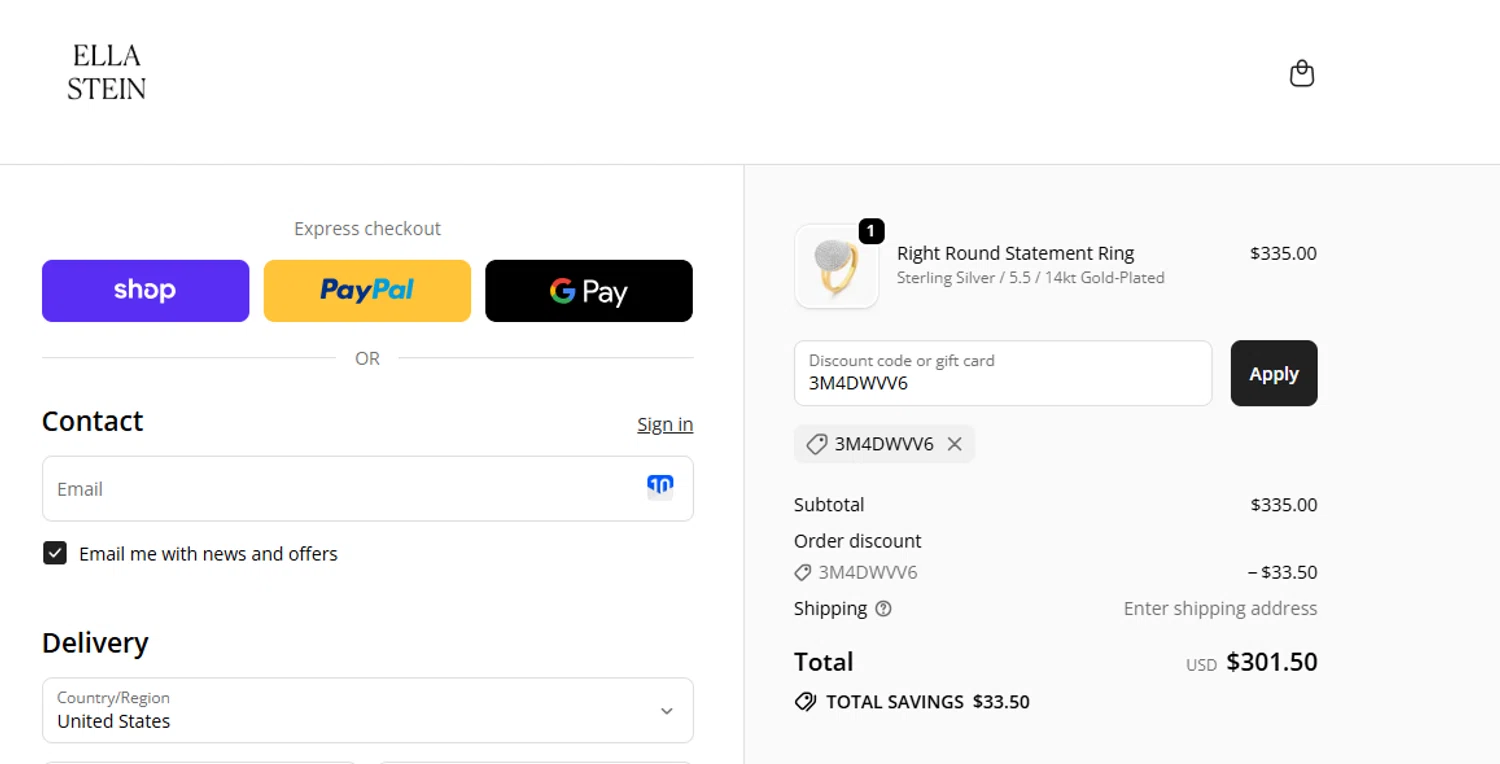1500x764 pixels.
Task: Pay with Shop Pay express checkout
Action: (x=145, y=291)
